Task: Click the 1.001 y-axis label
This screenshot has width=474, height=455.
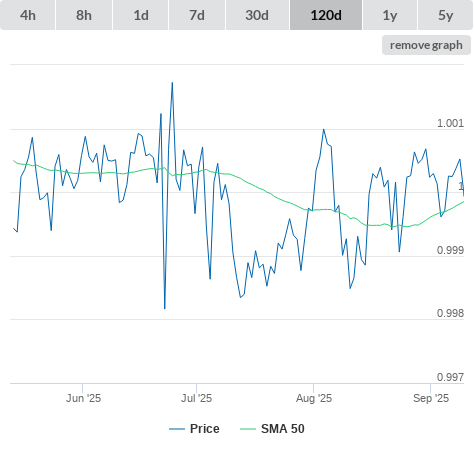Action: (x=450, y=123)
